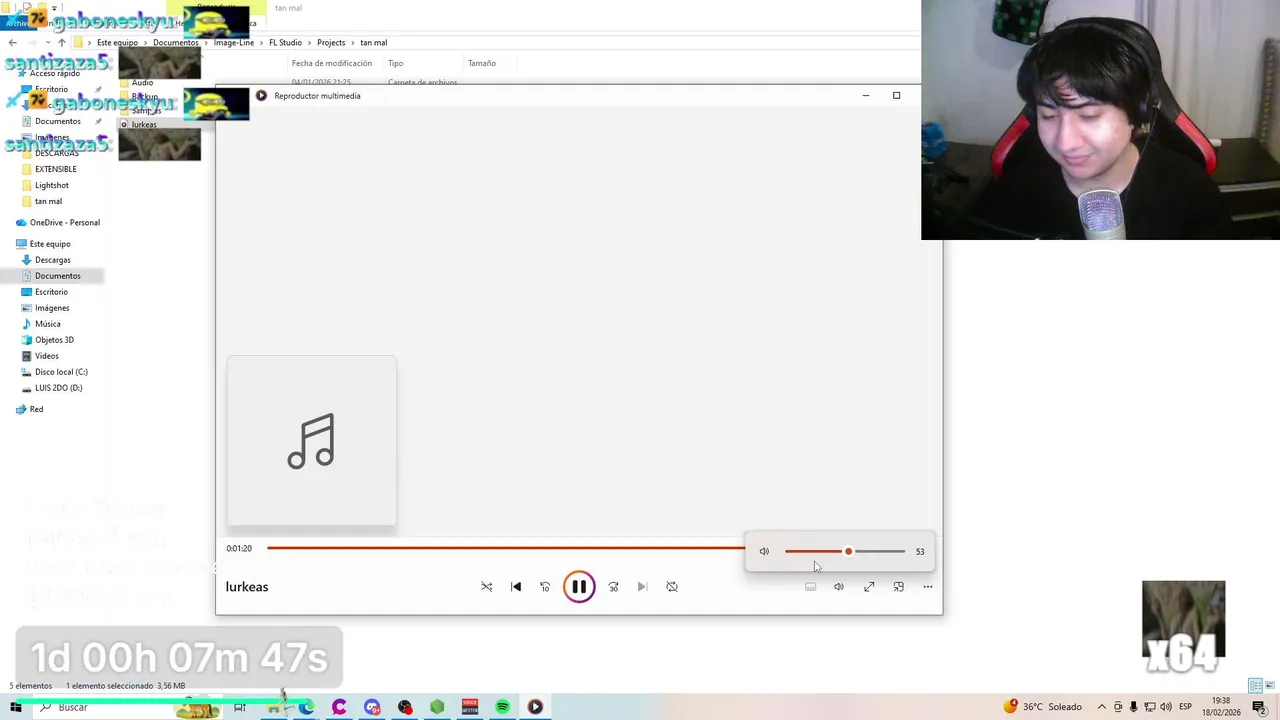1280x720 pixels.
Task: Toggle shuffle in the media player
Action: 486,587
